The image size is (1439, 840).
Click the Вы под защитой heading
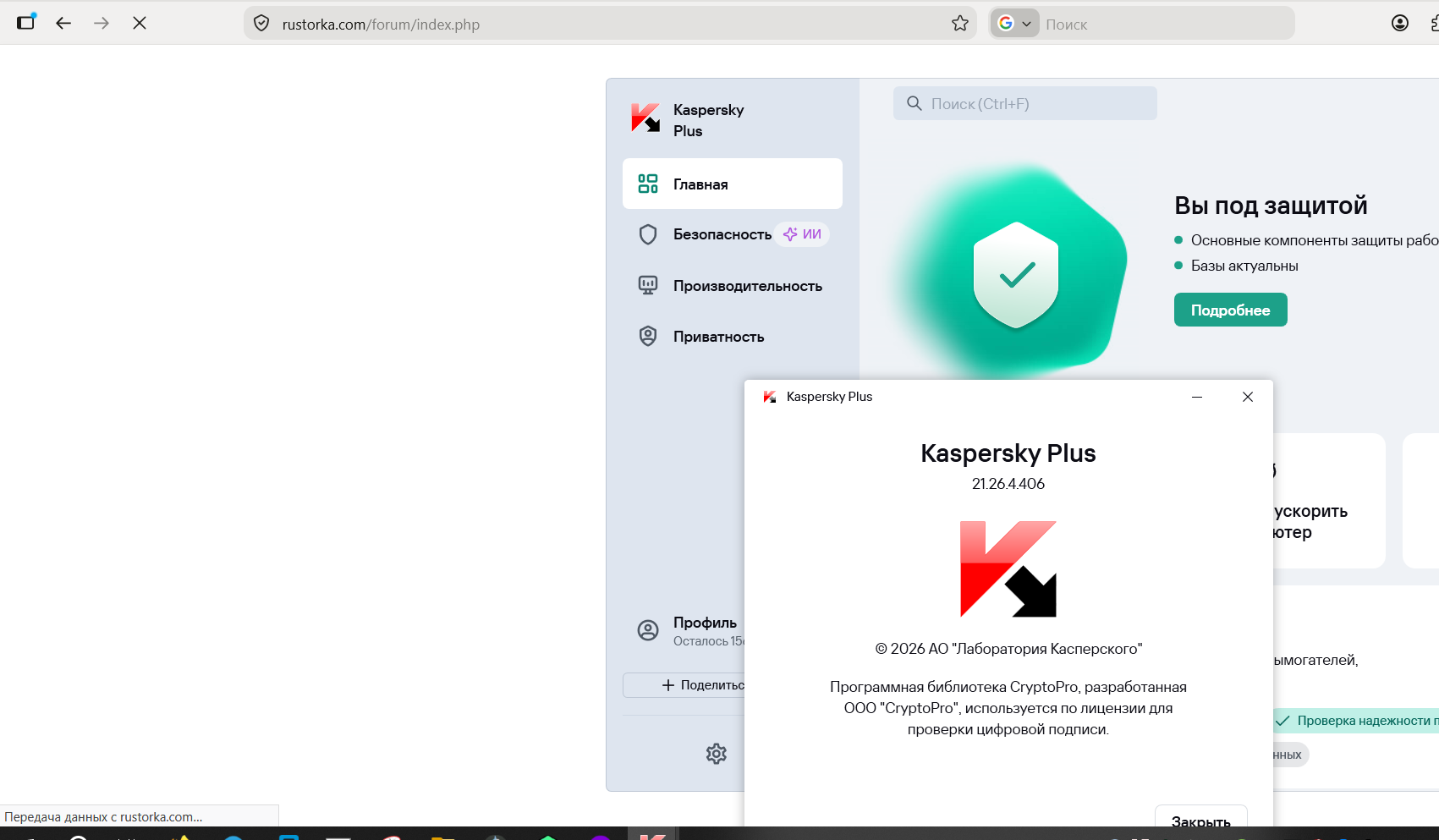pos(1271,206)
